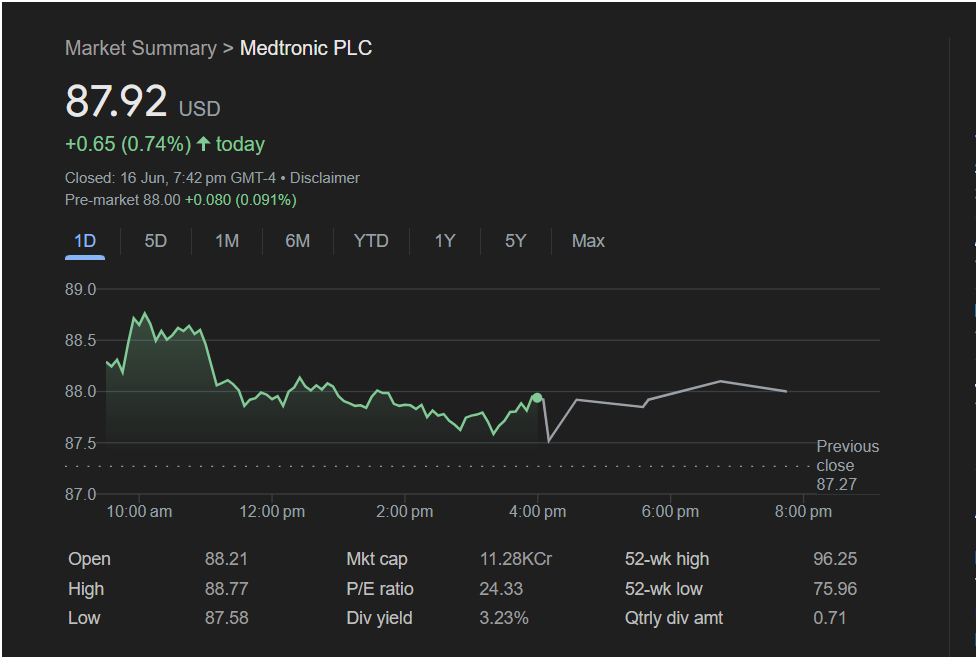Click the 52-wk high label
Viewport: 978px width, 659px height.
point(667,559)
